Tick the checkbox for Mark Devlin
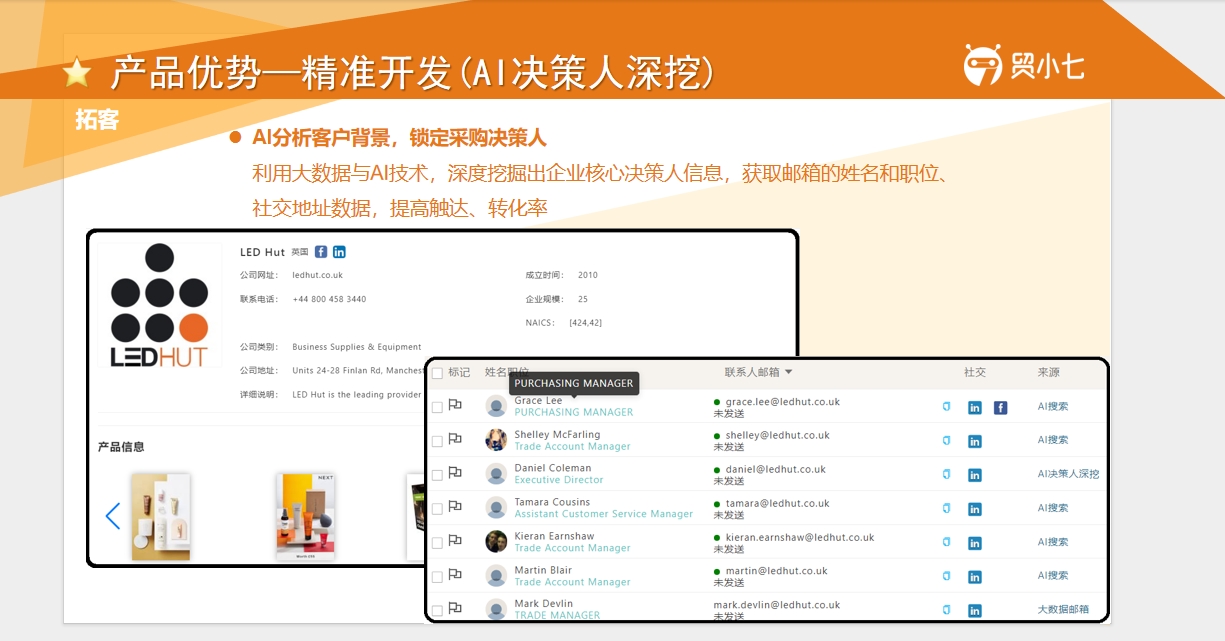 (x=437, y=611)
